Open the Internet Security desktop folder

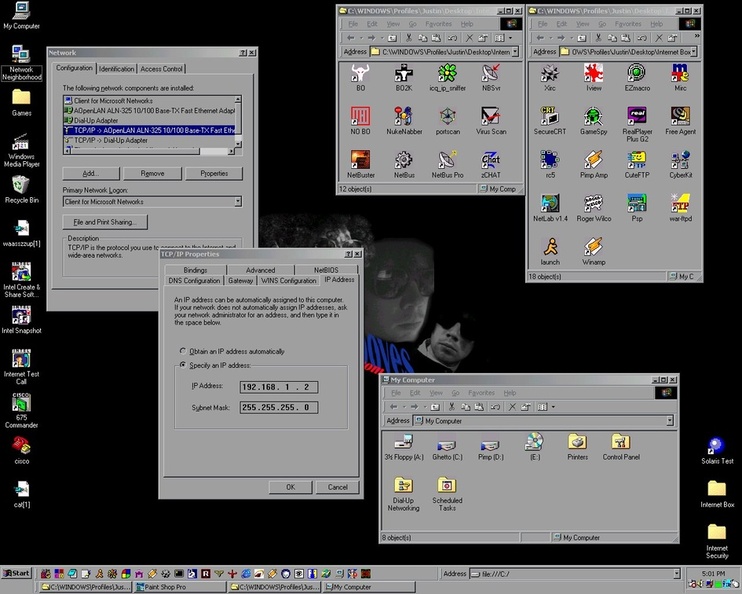click(716, 541)
